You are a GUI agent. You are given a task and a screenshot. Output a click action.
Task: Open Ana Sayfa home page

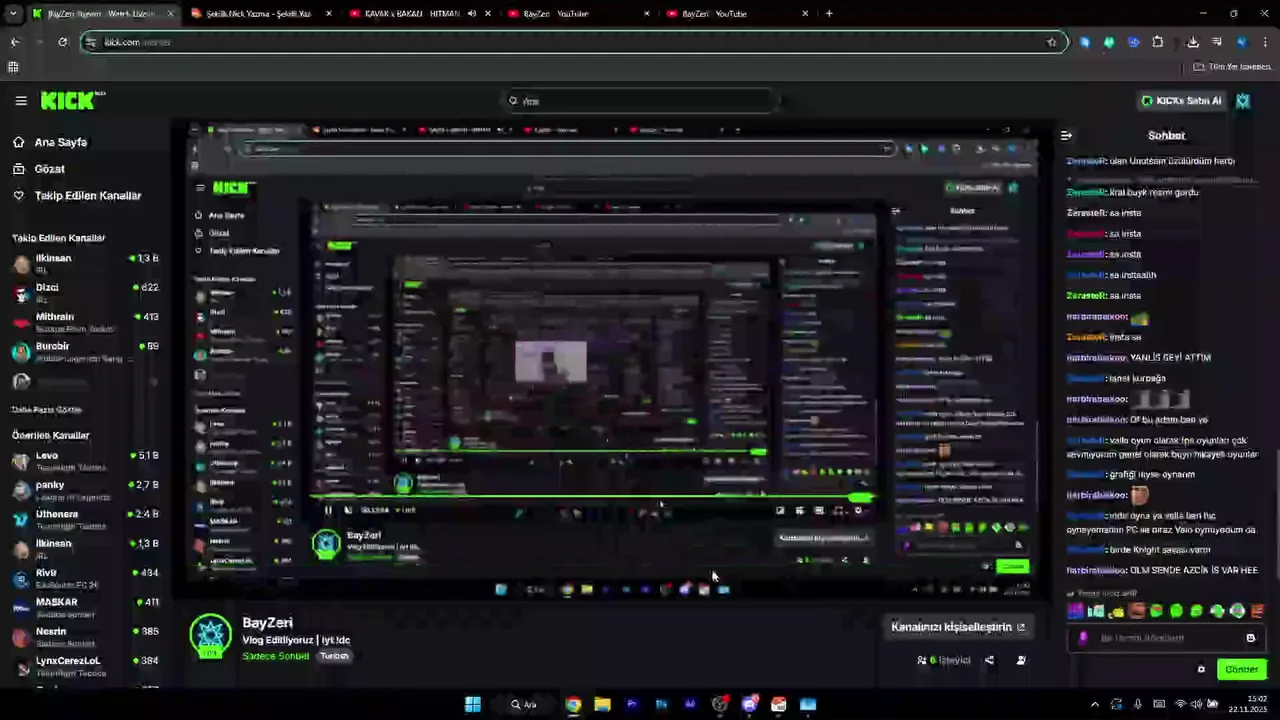click(x=60, y=142)
